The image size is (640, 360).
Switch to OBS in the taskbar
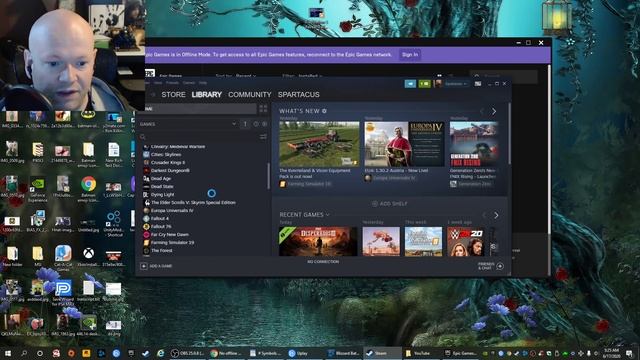click(x=188, y=353)
